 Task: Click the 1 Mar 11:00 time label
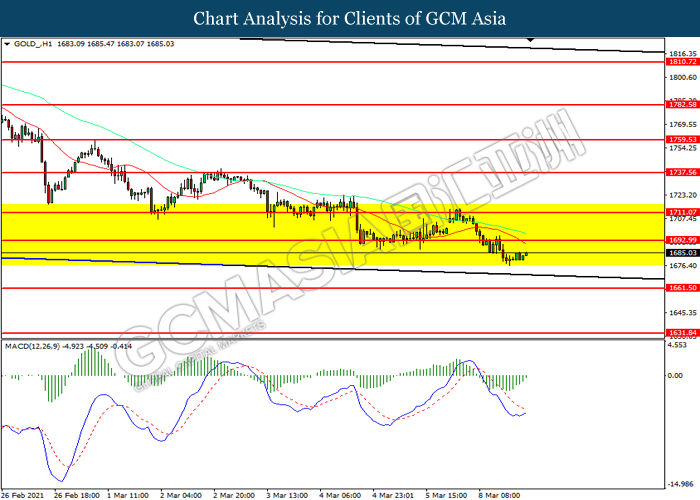tap(129, 495)
